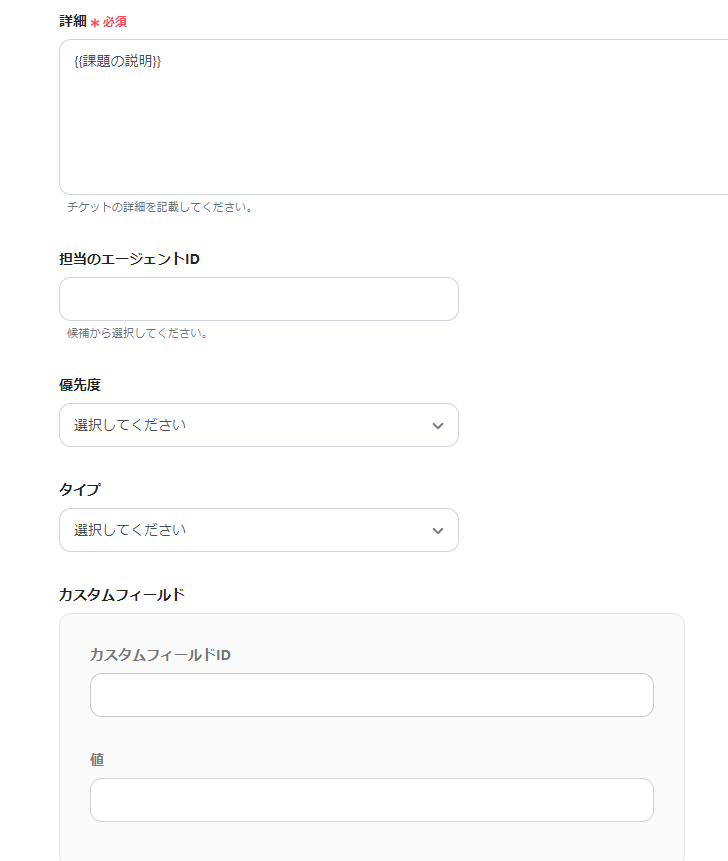Image resolution: width=728 pixels, height=861 pixels.
Task: Click the 詳細 field label
Action: tap(73, 21)
